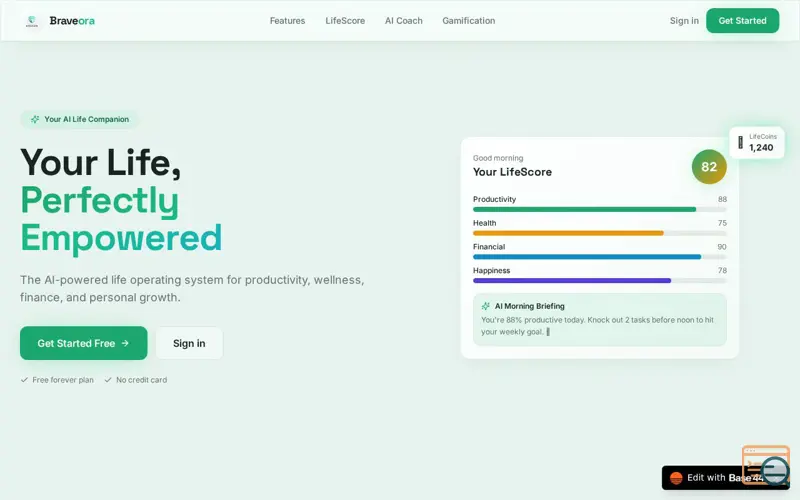Screen dimensions: 800x500
Task: Click the 82 LifeScore circle badge
Action: (x=709, y=167)
